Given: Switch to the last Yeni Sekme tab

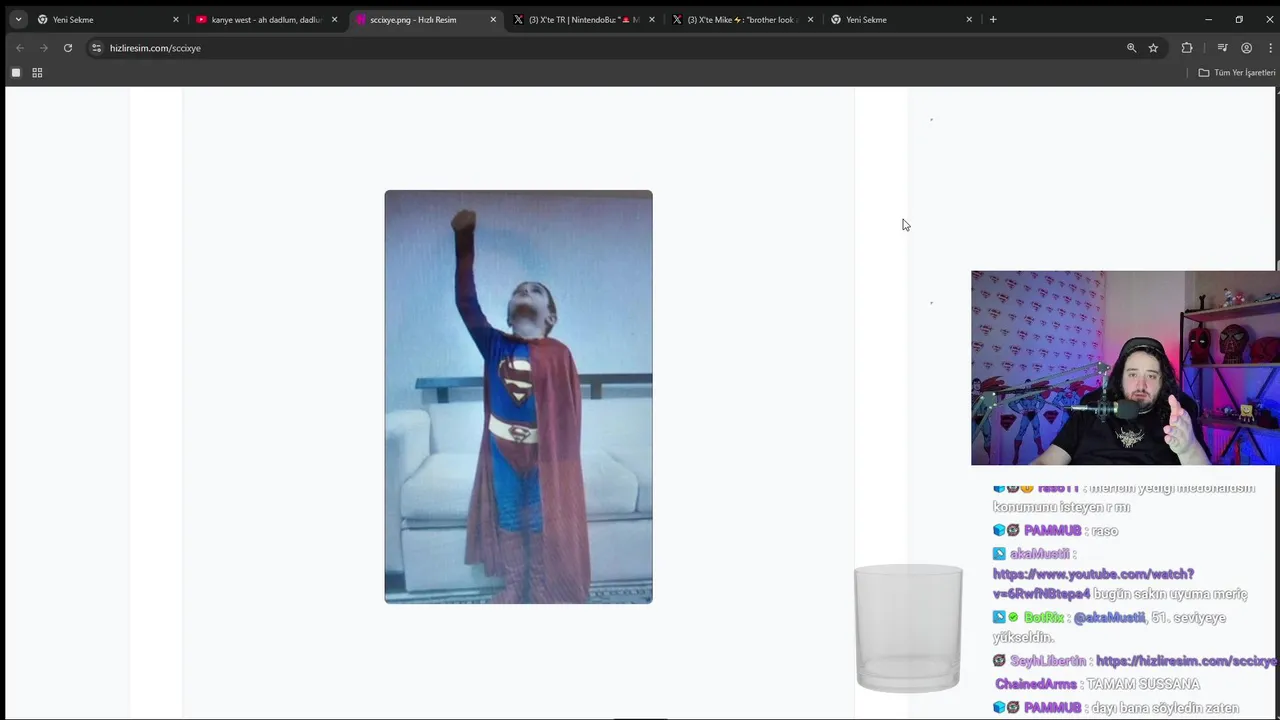Looking at the screenshot, I should (900, 19).
